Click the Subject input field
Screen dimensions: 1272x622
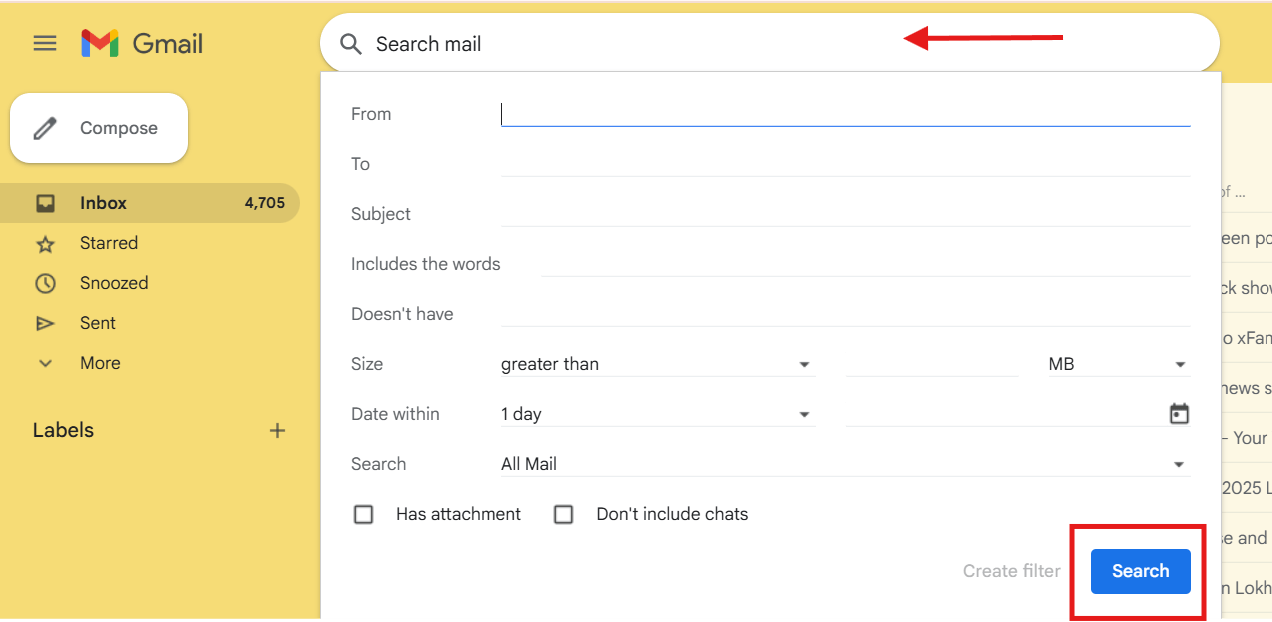tap(845, 214)
